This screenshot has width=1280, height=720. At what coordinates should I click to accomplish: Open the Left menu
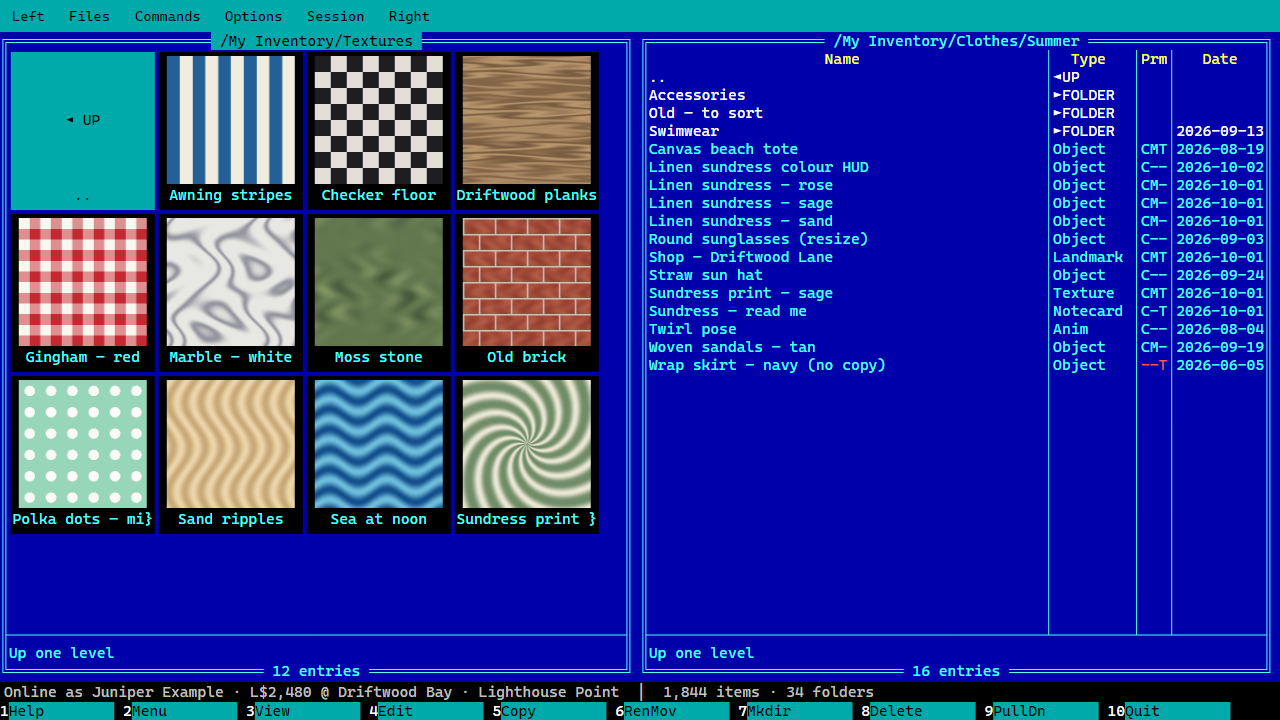pos(28,16)
